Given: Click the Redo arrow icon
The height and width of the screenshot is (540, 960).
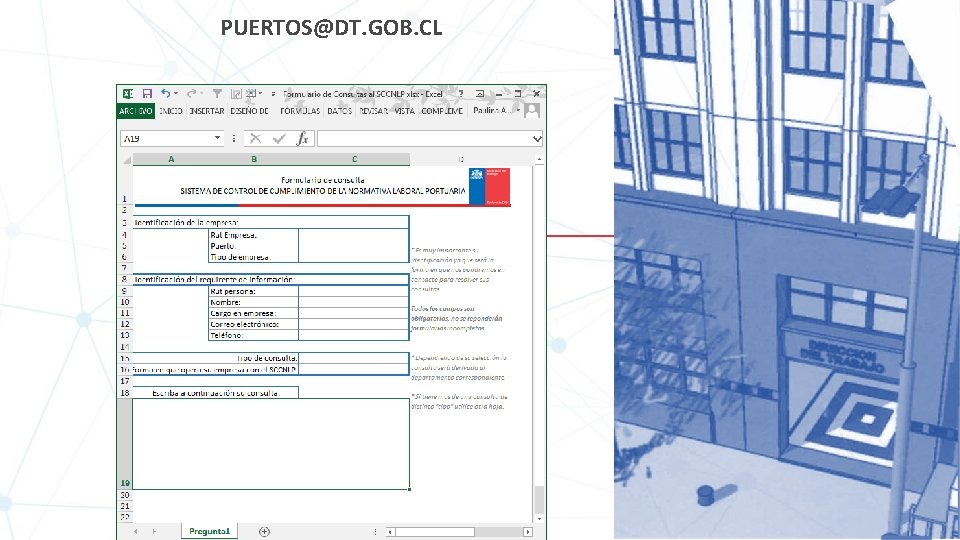Looking at the screenshot, I should [191, 94].
